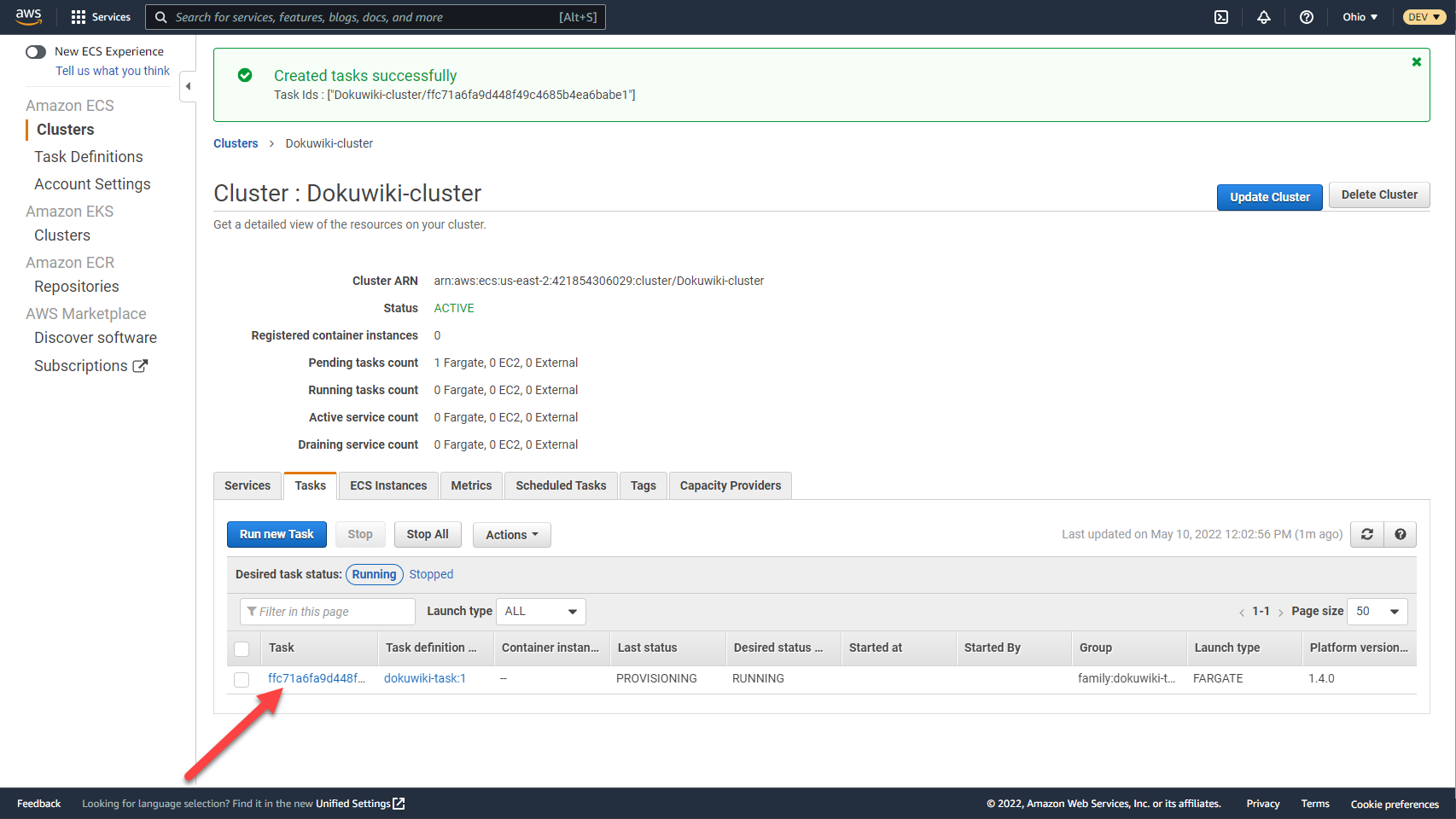Viewport: 1456px width, 819px height.
Task: Switch to the Services tab
Action: [x=248, y=485]
